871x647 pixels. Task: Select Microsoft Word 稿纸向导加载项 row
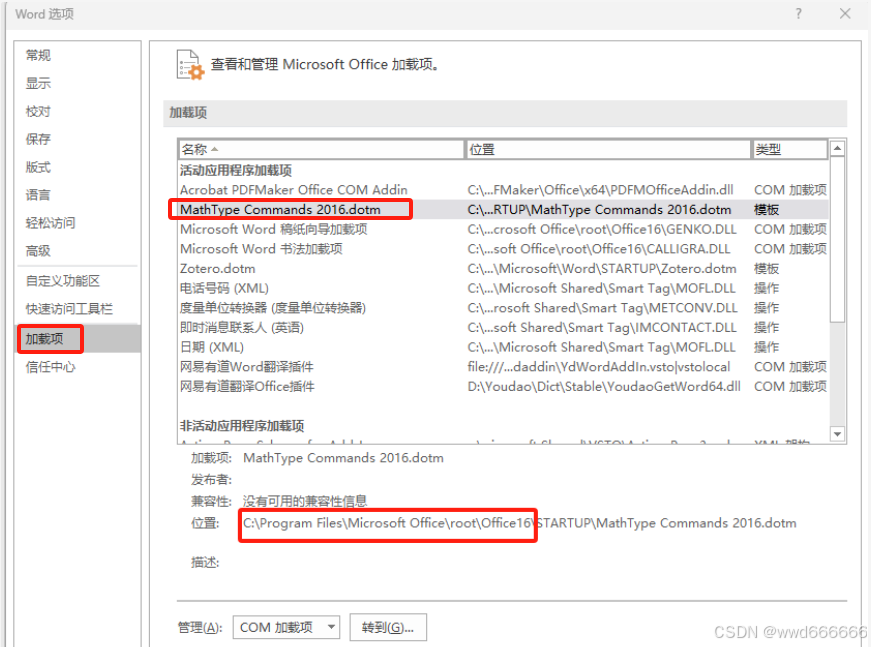click(503, 229)
